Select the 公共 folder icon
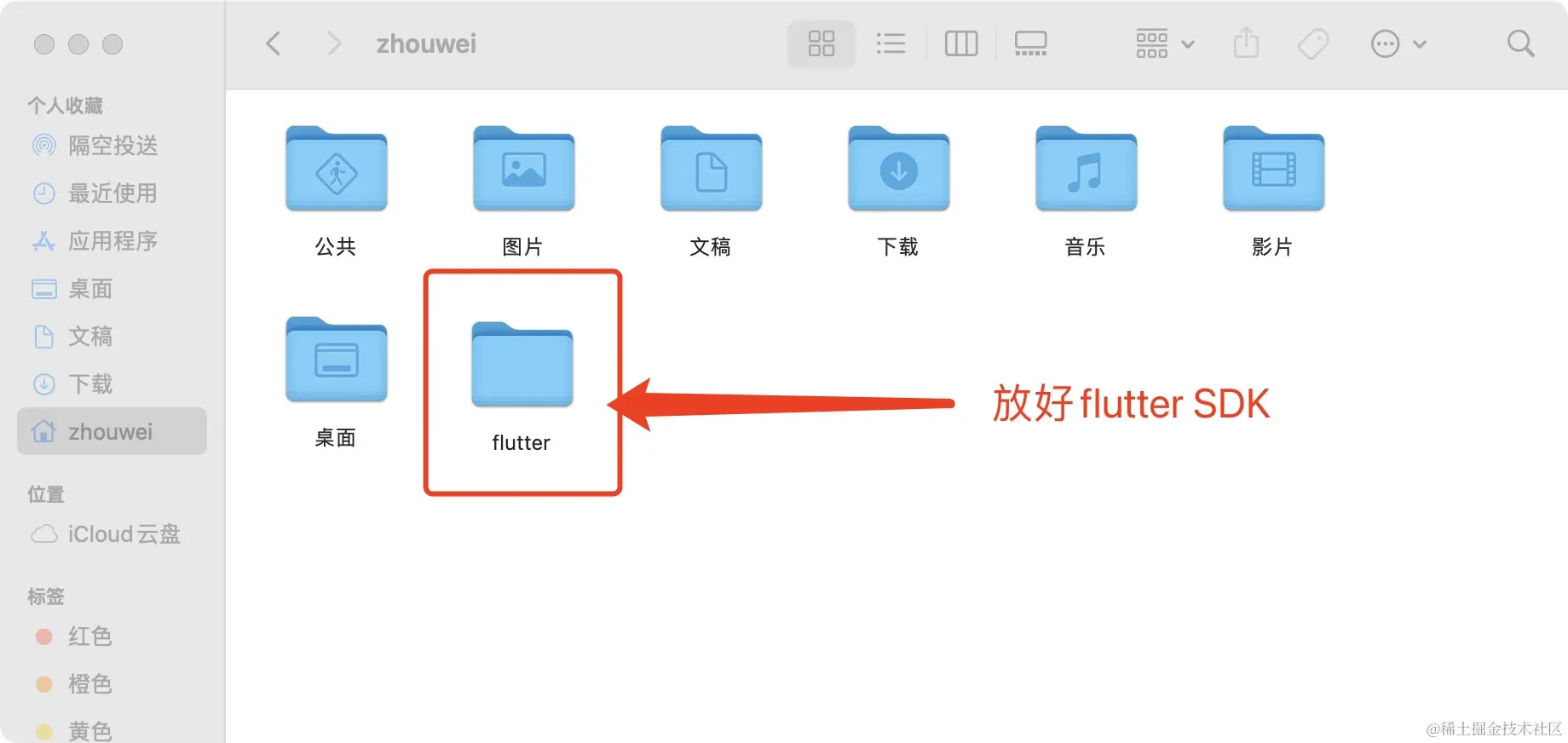Image resolution: width=1568 pixels, height=743 pixels. 337,168
